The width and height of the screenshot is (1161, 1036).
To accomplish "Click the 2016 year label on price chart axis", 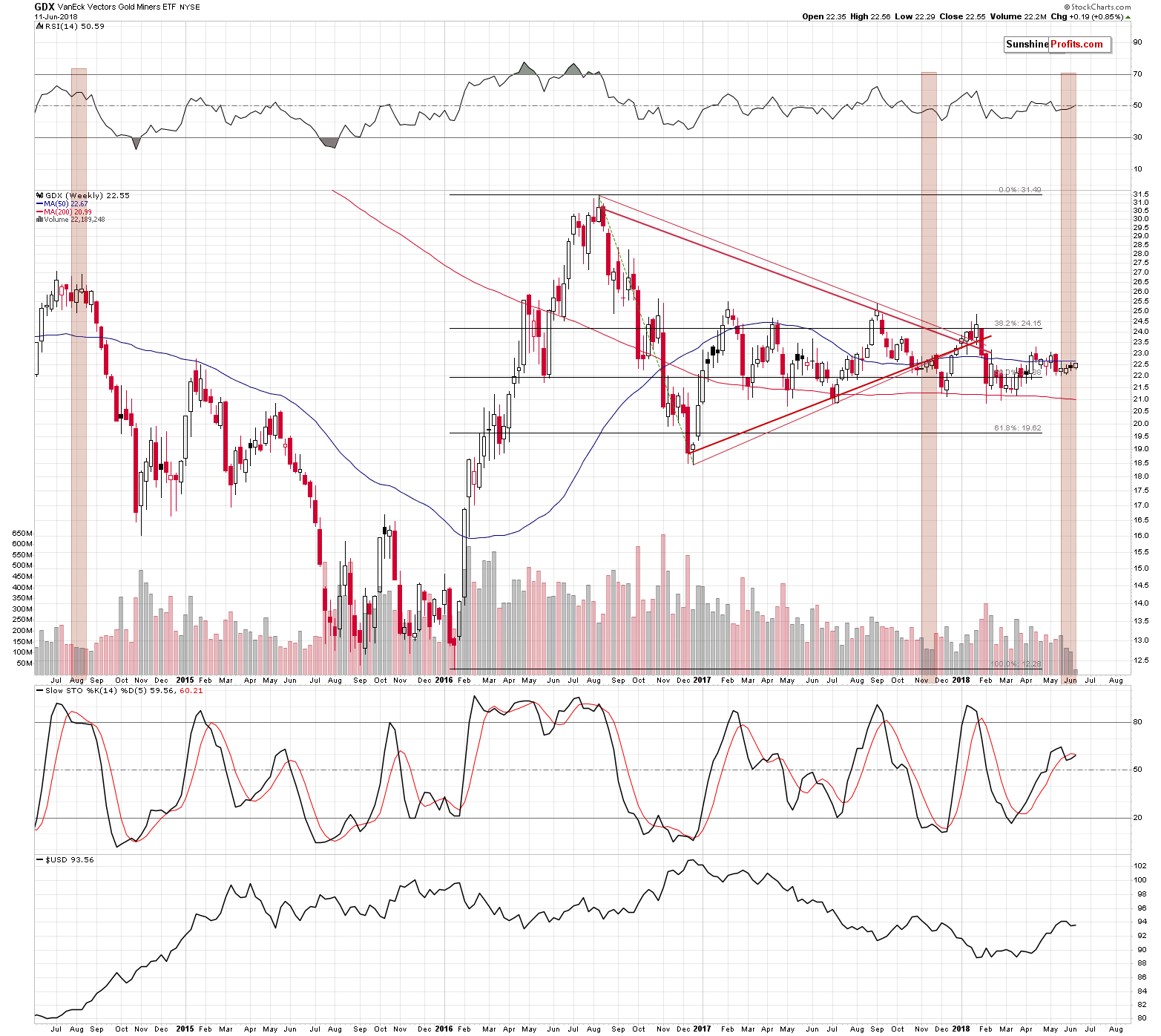I will point(444,680).
